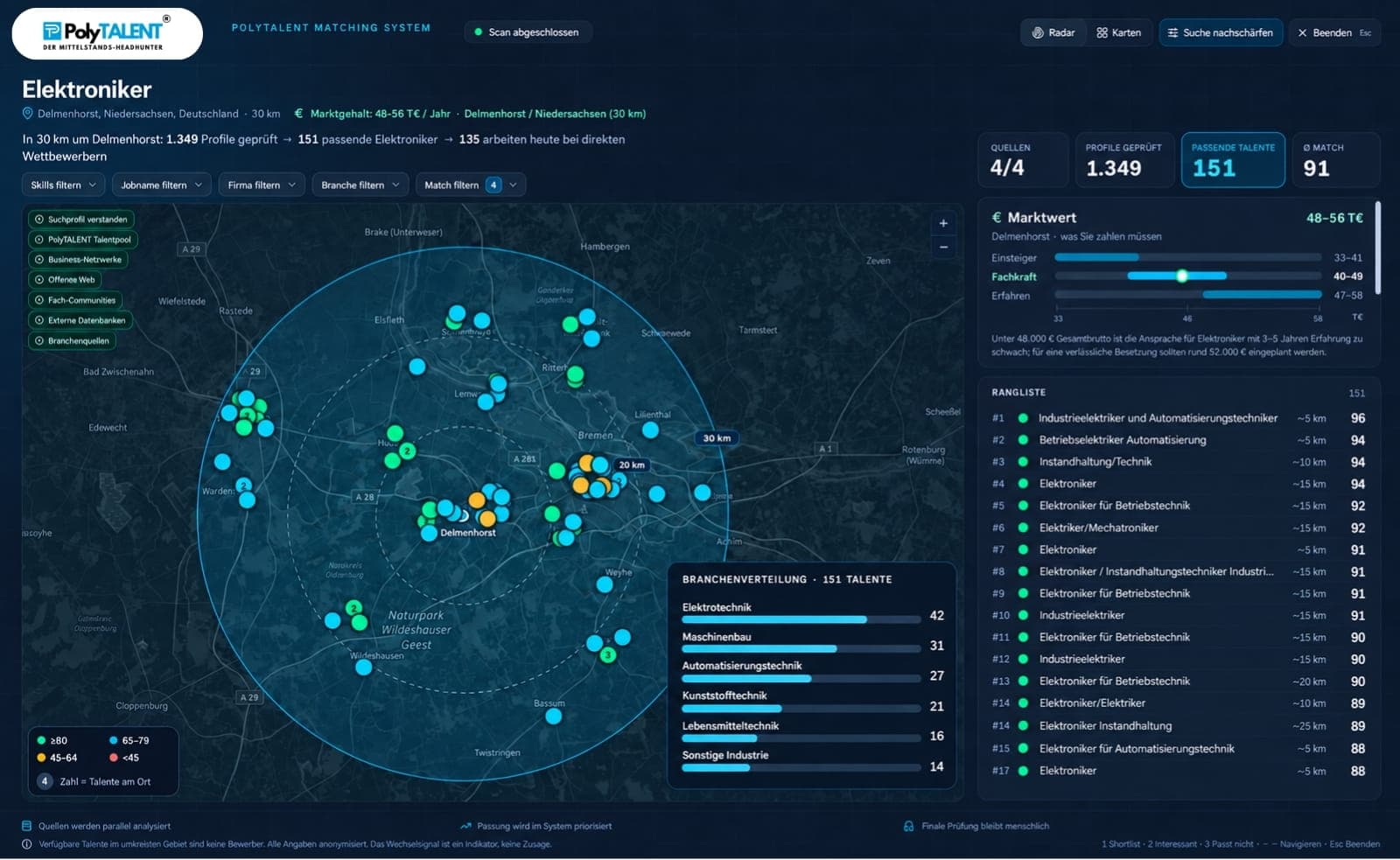Click the Fachkraft salary slider handle
This screenshot has height=860, width=1400.
tap(1182, 276)
